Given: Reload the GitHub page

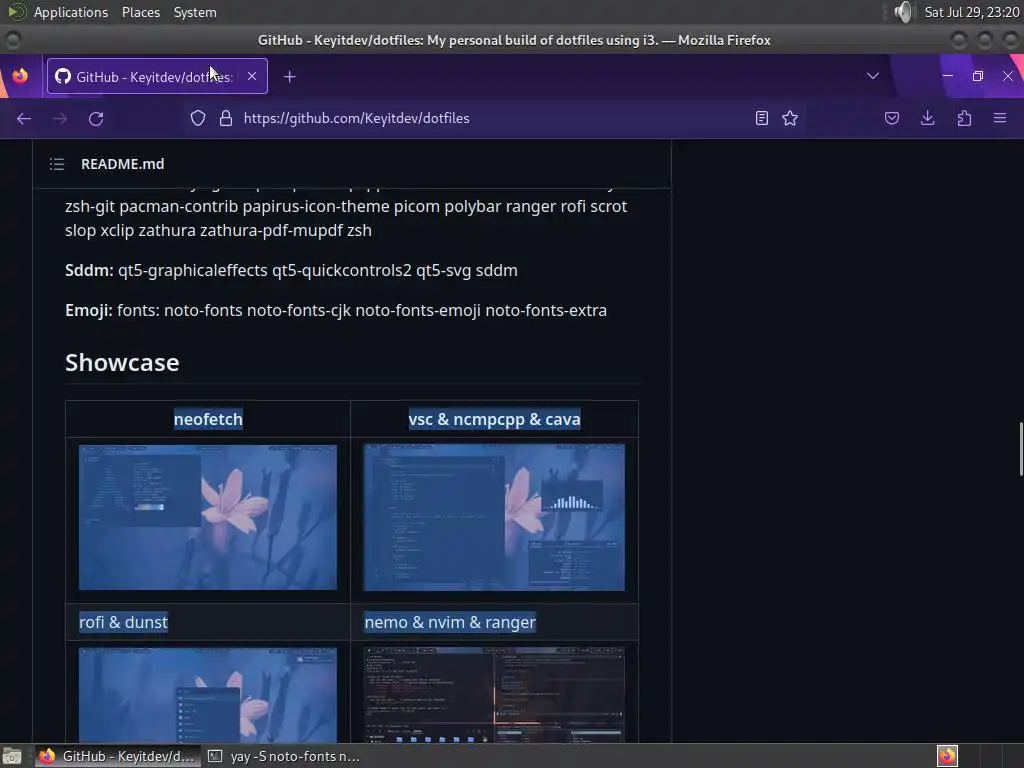Looking at the screenshot, I should (96, 118).
